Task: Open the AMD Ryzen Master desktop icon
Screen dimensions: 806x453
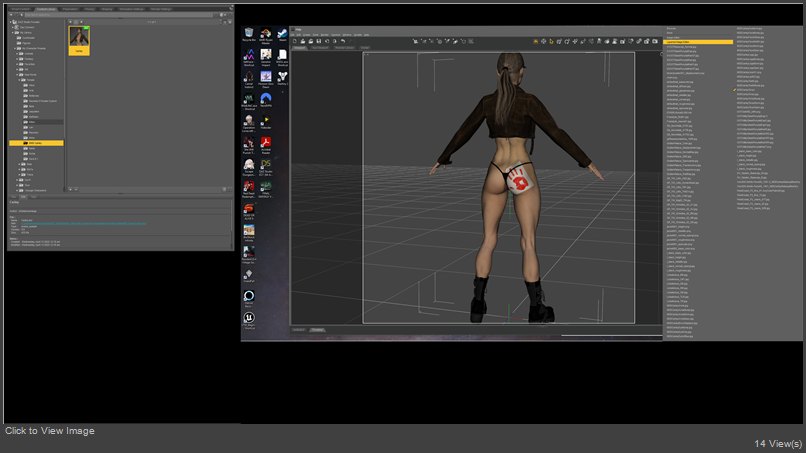Action: pos(266,35)
